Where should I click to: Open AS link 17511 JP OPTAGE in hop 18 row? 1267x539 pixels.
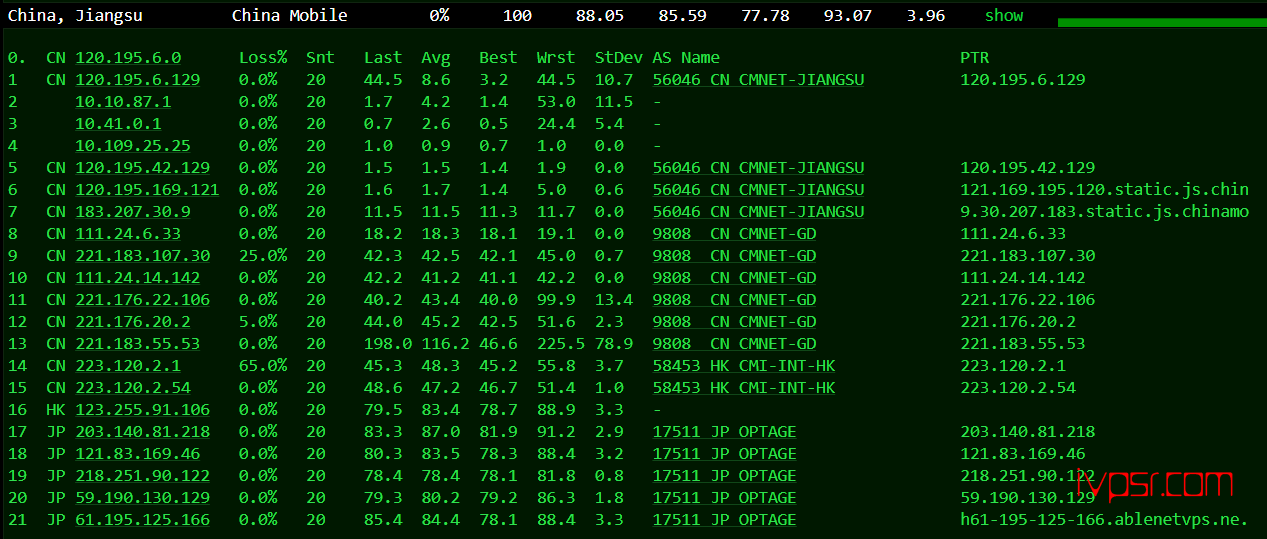[x=724, y=454]
